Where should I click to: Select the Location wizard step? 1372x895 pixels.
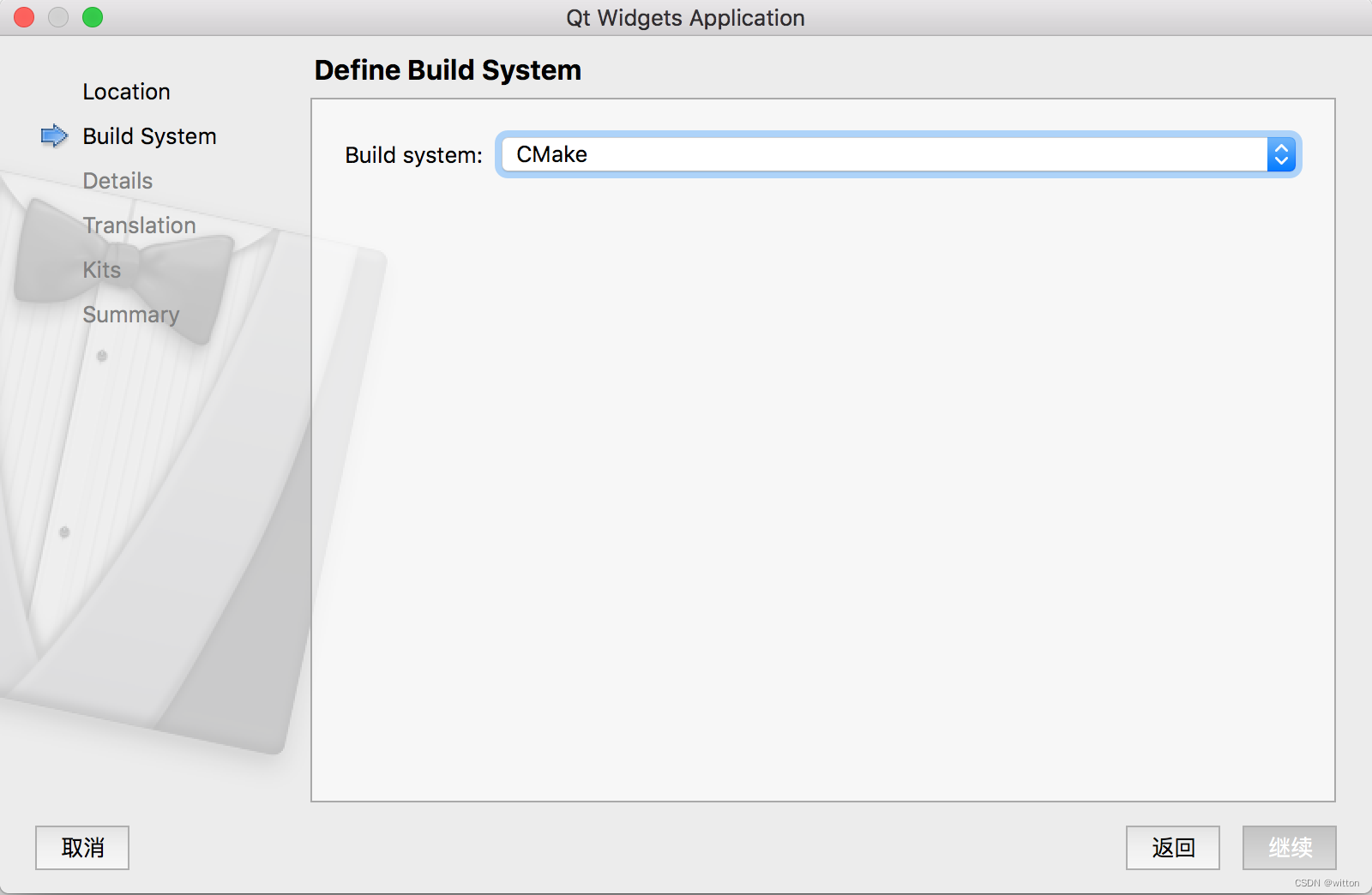click(126, 92)
